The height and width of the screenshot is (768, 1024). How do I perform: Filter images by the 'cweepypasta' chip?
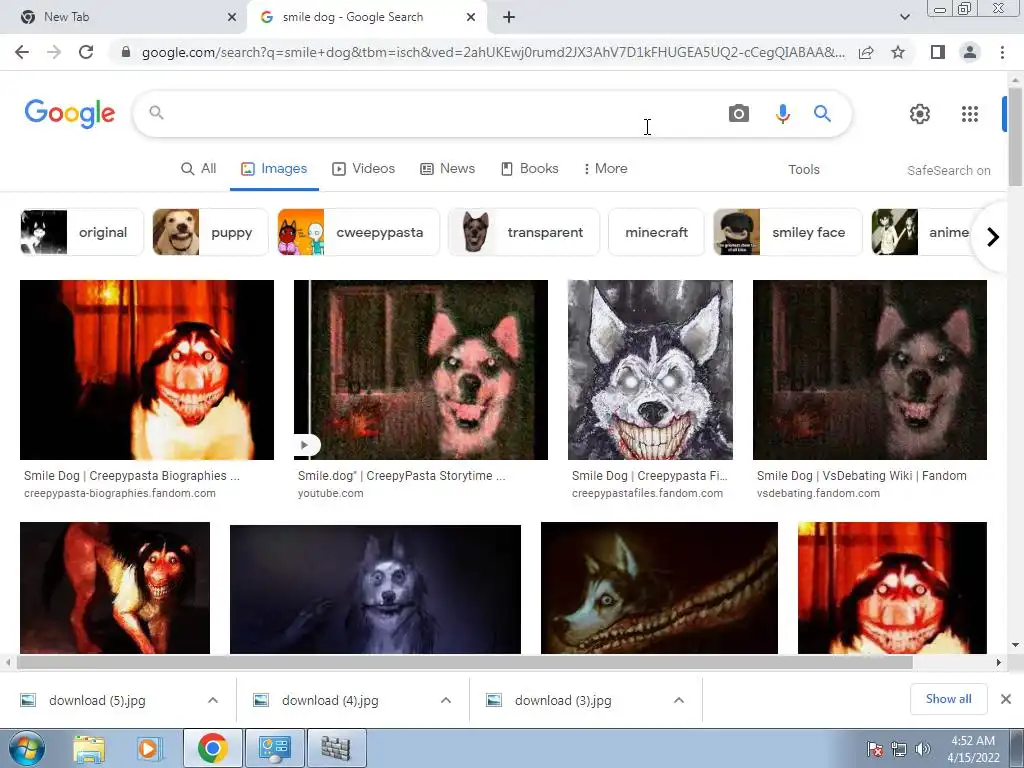point(359,232)
